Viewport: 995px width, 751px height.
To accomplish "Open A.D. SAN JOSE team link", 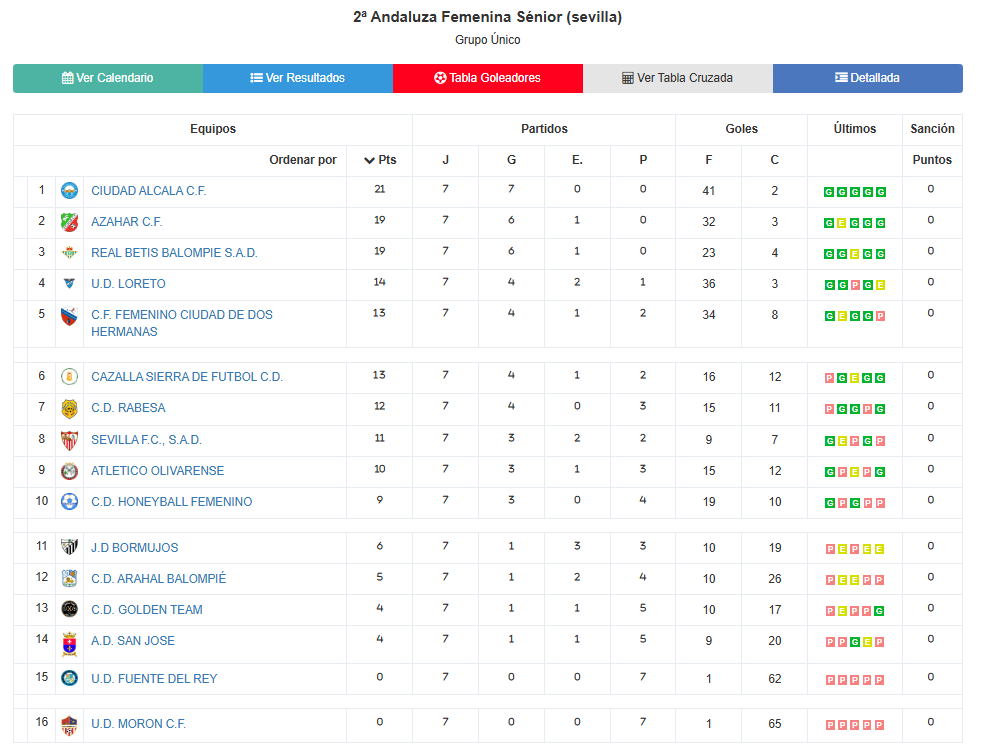I will tap(133, 641).
